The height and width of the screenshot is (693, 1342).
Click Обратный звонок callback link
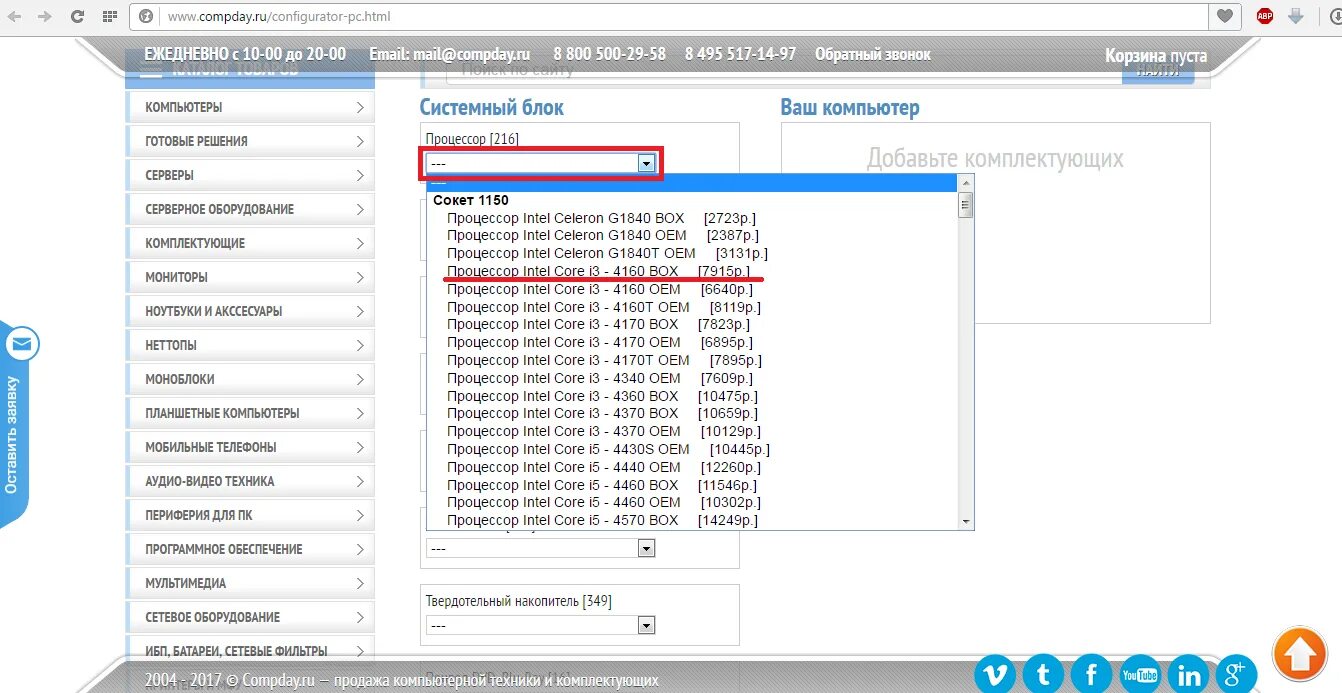pos(872,54)
